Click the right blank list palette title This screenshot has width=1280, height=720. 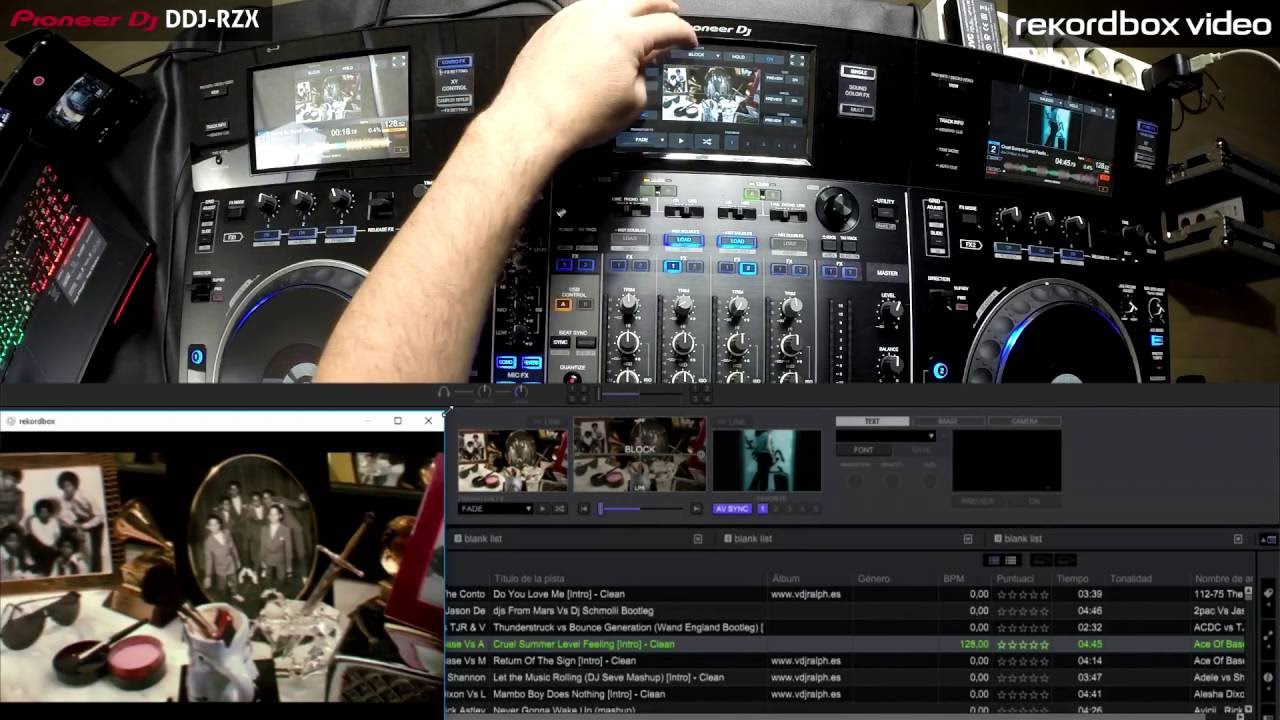pos(1023,539)
